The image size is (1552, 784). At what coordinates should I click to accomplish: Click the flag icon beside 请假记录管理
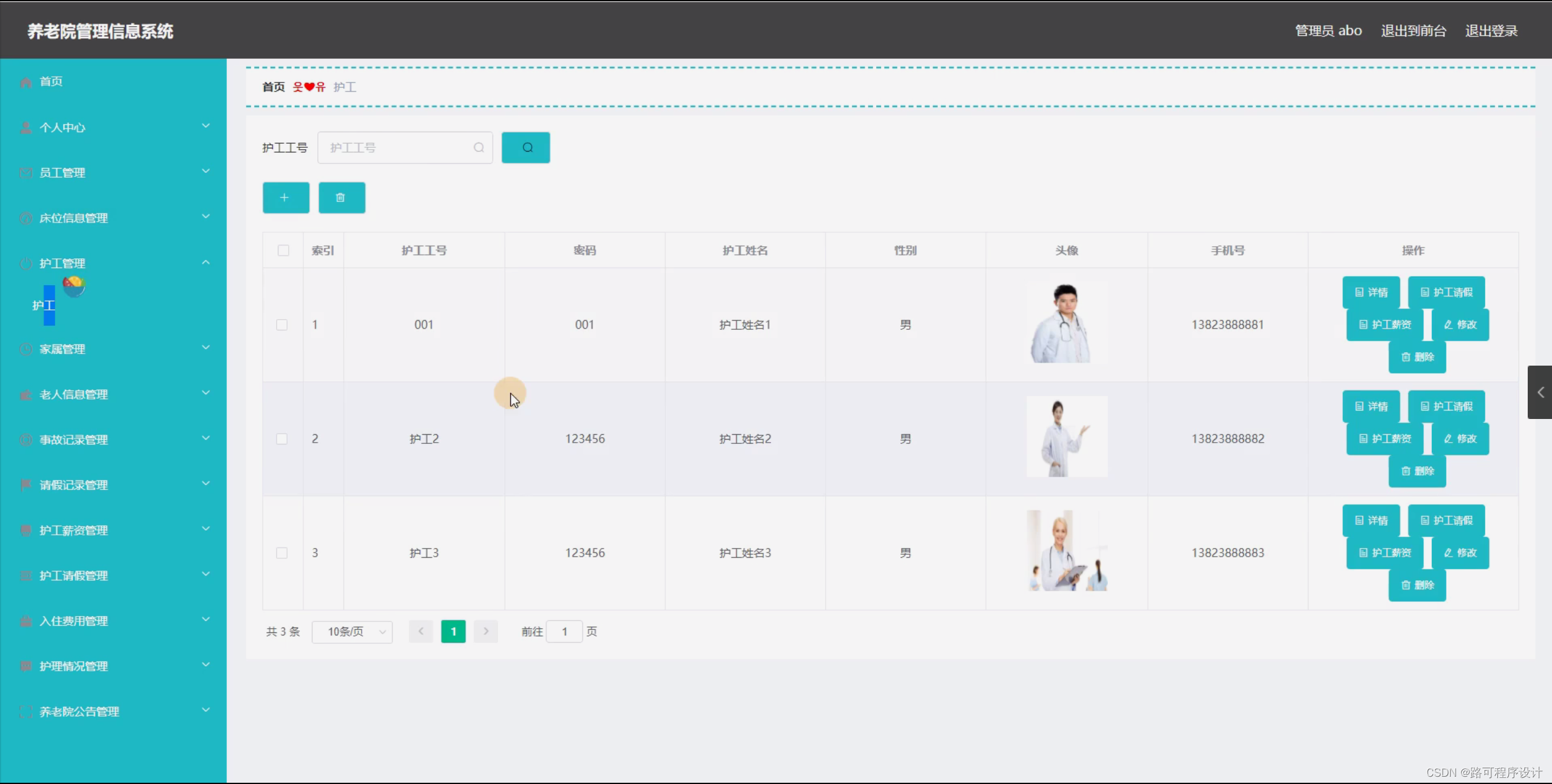pyautogui.click(x=25, y=484)
